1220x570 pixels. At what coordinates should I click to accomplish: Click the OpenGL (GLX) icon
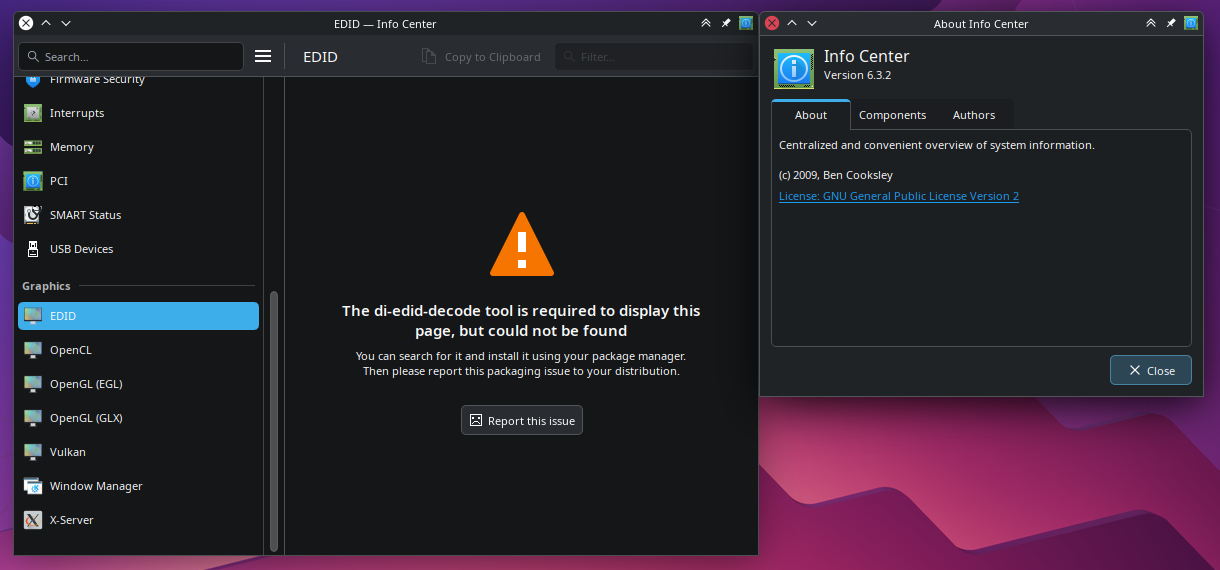pyautogui.click(x=33, y=418)
